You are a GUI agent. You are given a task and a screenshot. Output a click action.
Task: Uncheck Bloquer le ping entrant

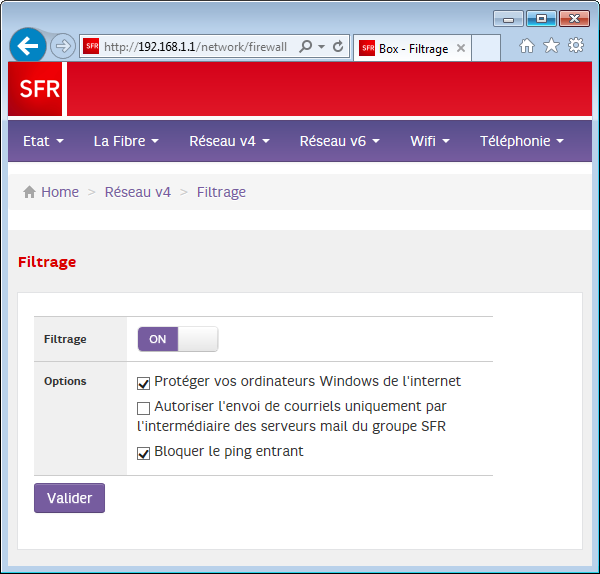tap(144, 453)
